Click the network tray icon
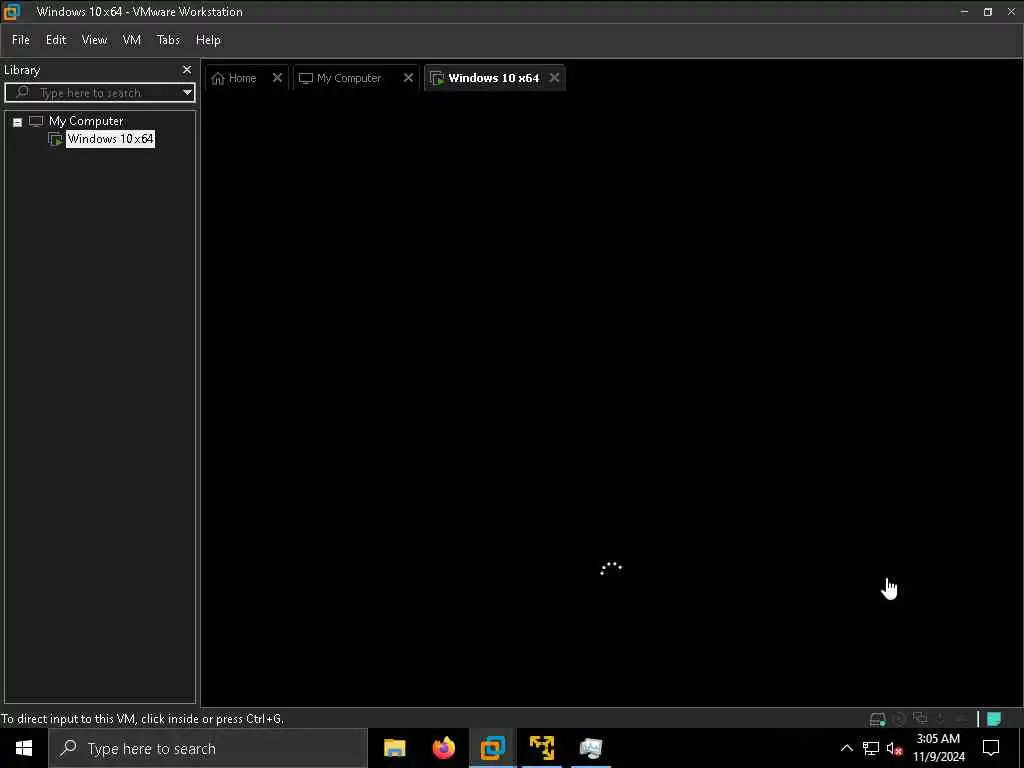Image resolution: width=1024 pixels, height=768 pixels. point(871,748)
